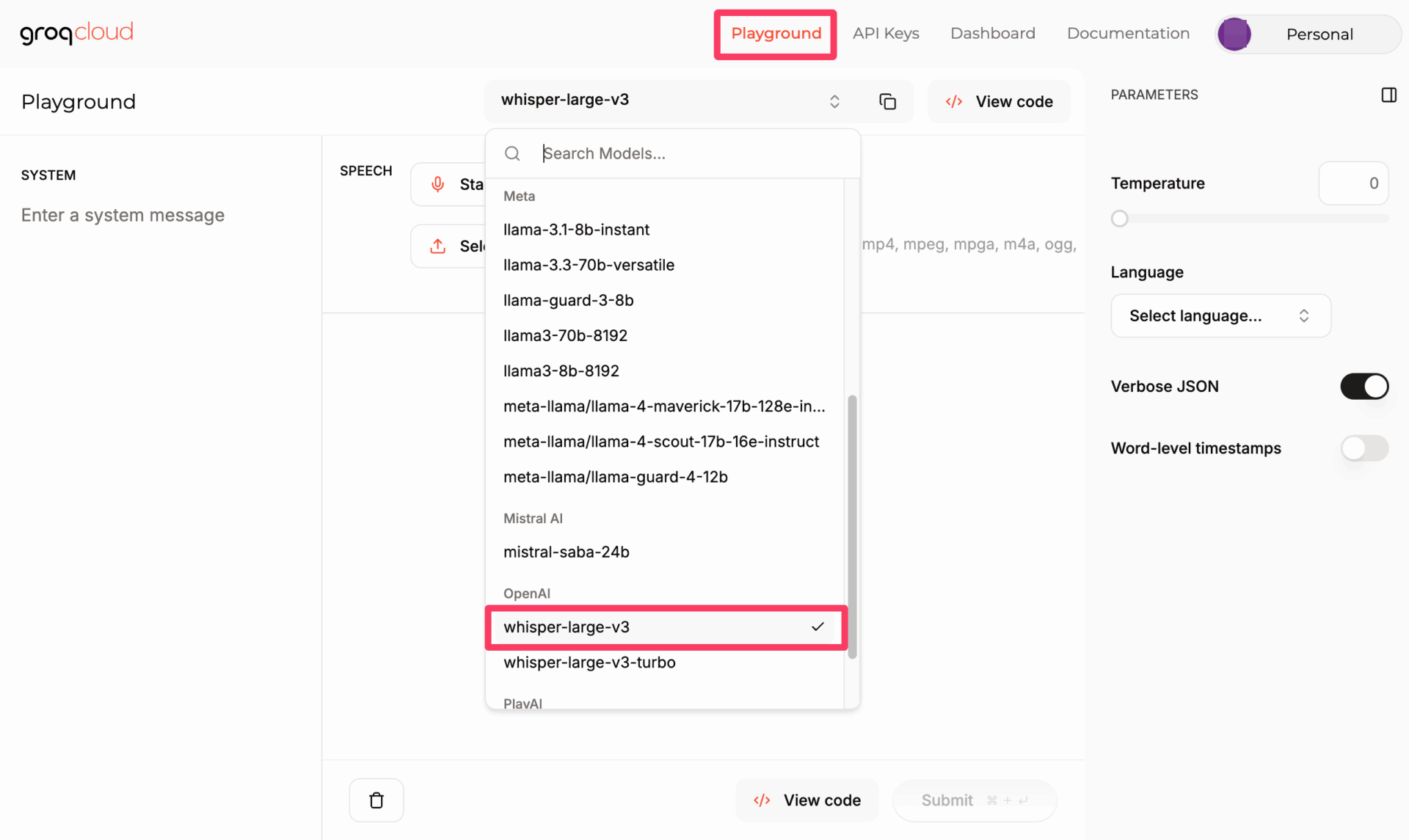Click the Temperature slider handle
This screenshot has width=1409, height=840.
(1119, 219)
